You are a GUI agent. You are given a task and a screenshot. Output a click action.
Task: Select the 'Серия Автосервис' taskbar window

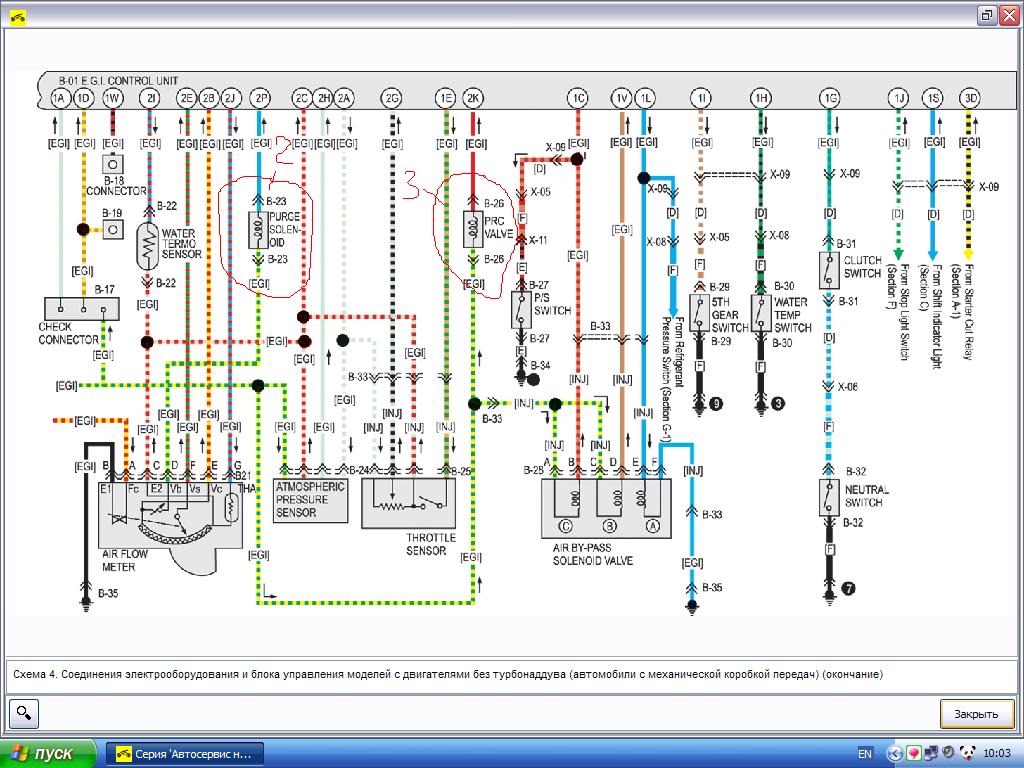[184, 753]
